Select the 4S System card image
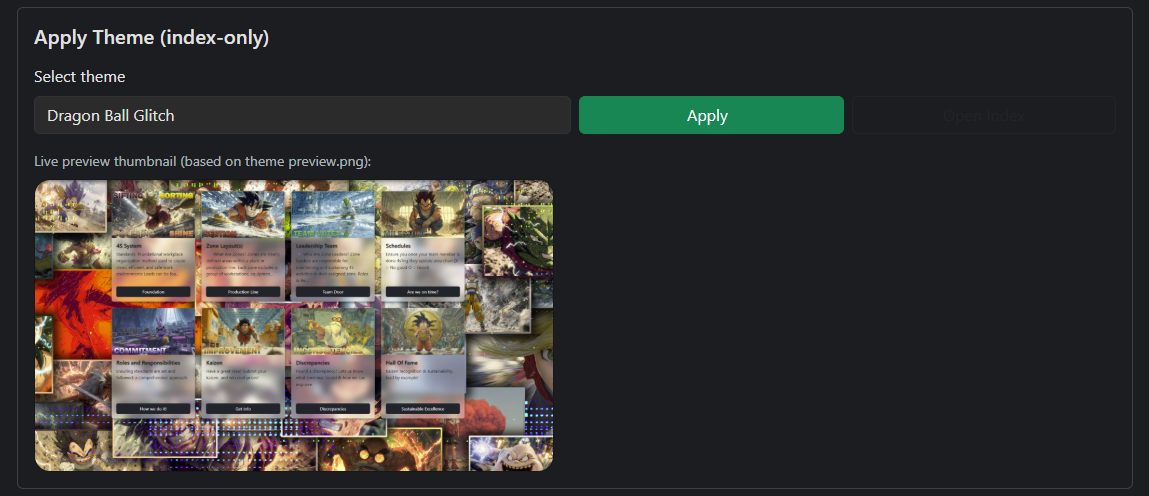This screenshot has height=496, width=1149. click(153, 214)
